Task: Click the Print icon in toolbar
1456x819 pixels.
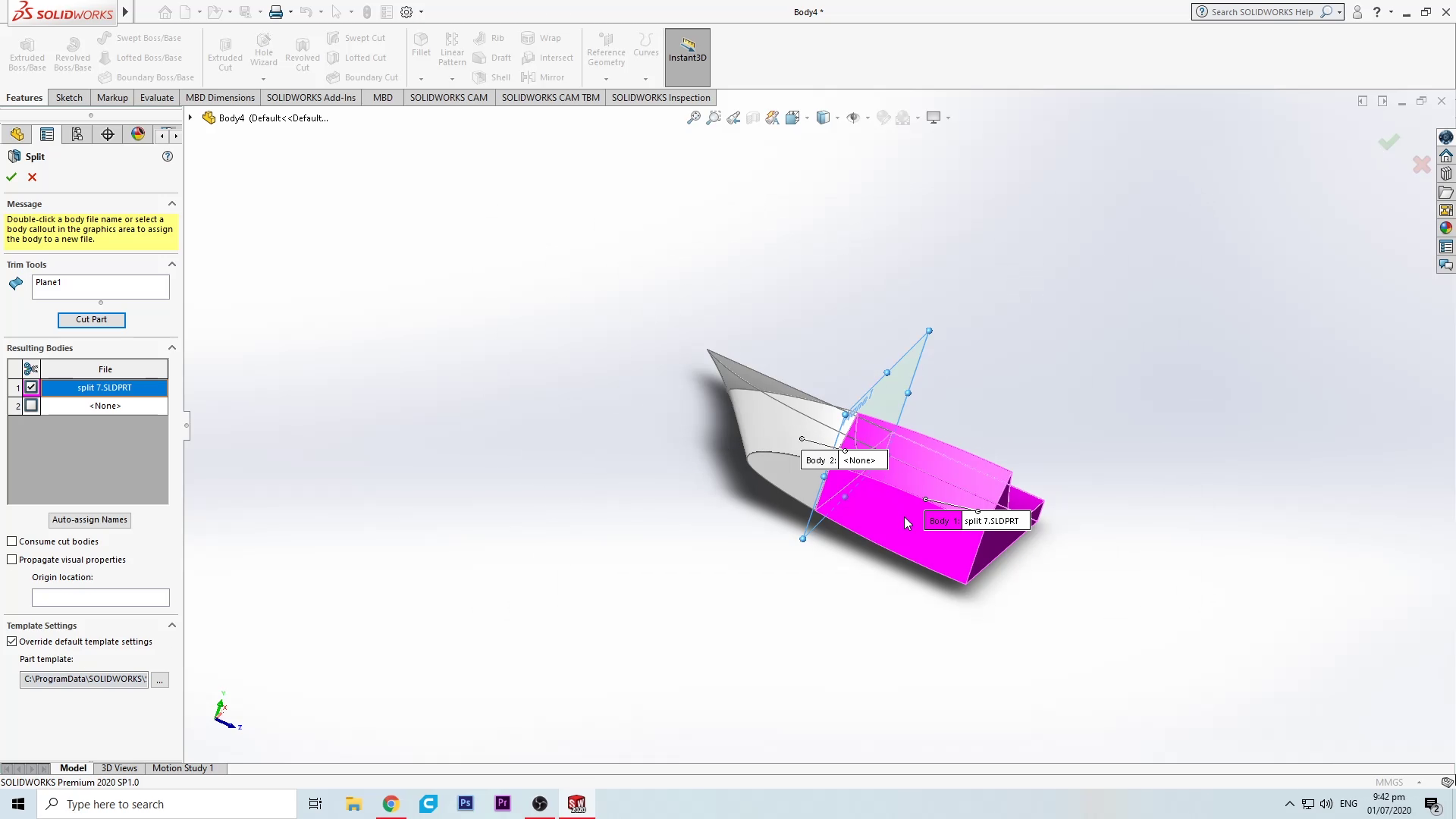Action: [276, 12]
